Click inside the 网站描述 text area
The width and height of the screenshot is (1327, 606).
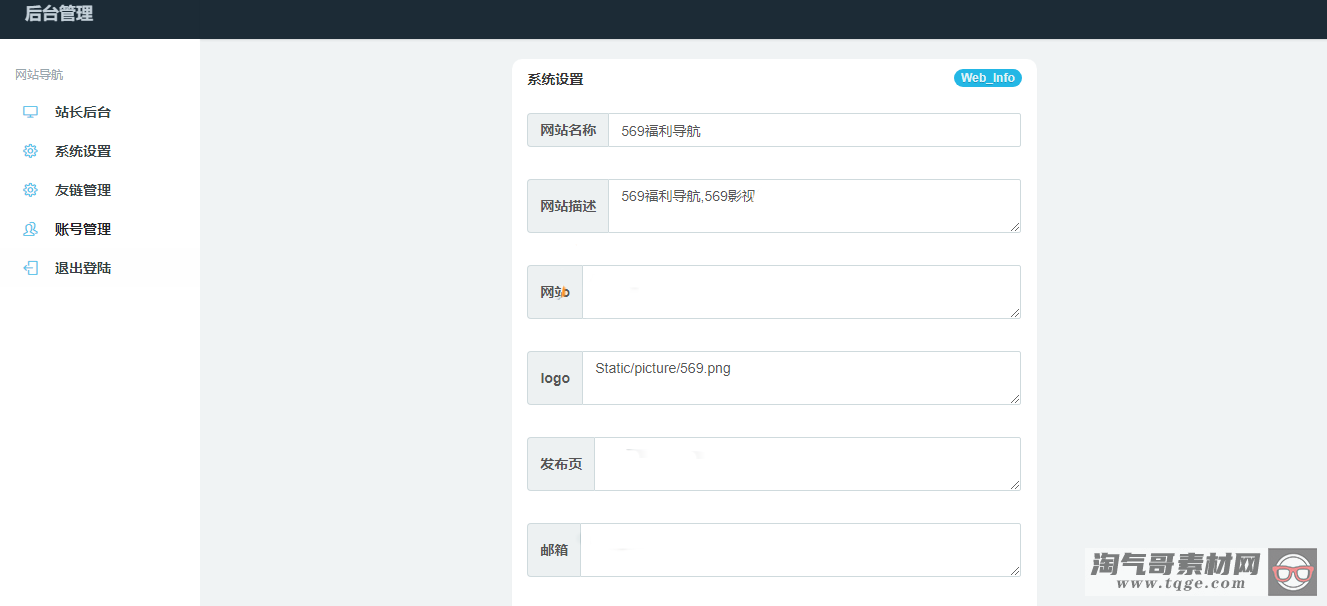click(813, 205)
